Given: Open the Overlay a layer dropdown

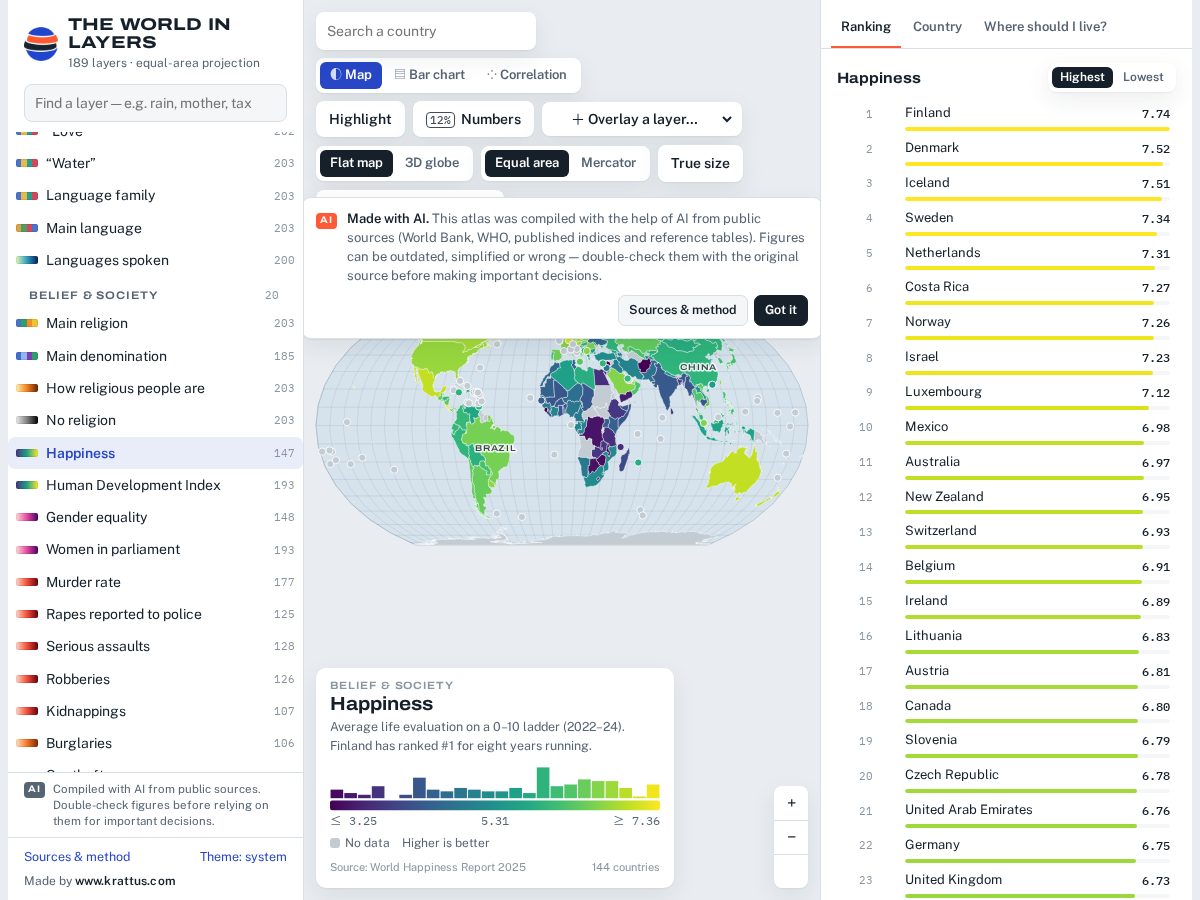Looking at the screenshot, I should pyautogui.click(x=642, y=119).
